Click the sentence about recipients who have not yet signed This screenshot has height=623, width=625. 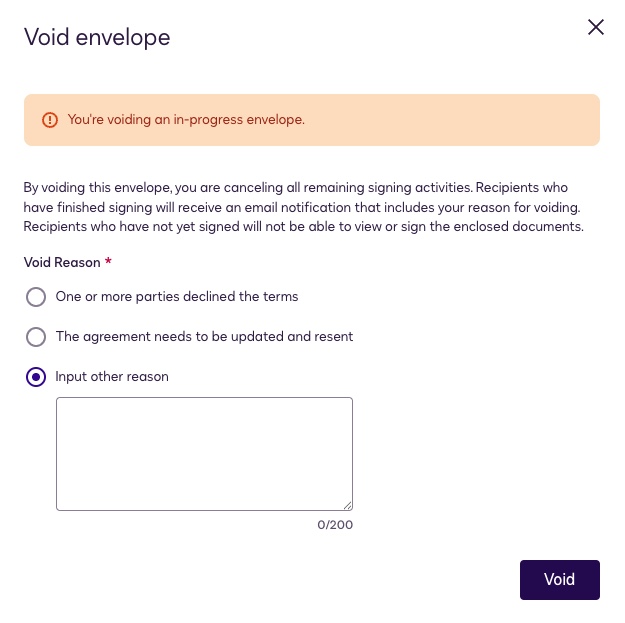(x=300, y=226)
